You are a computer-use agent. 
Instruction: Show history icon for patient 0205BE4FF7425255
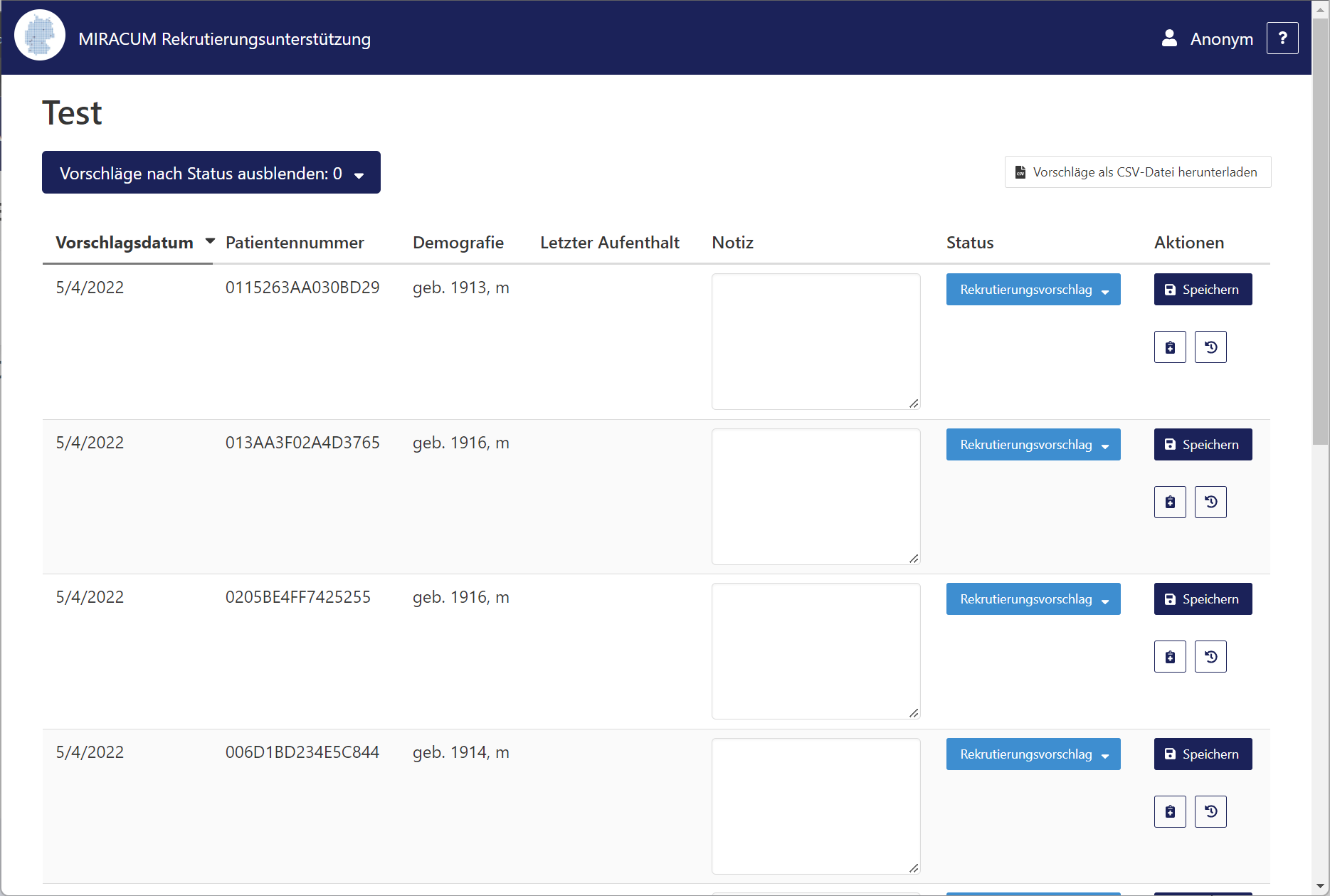(x=1210, y=657)
